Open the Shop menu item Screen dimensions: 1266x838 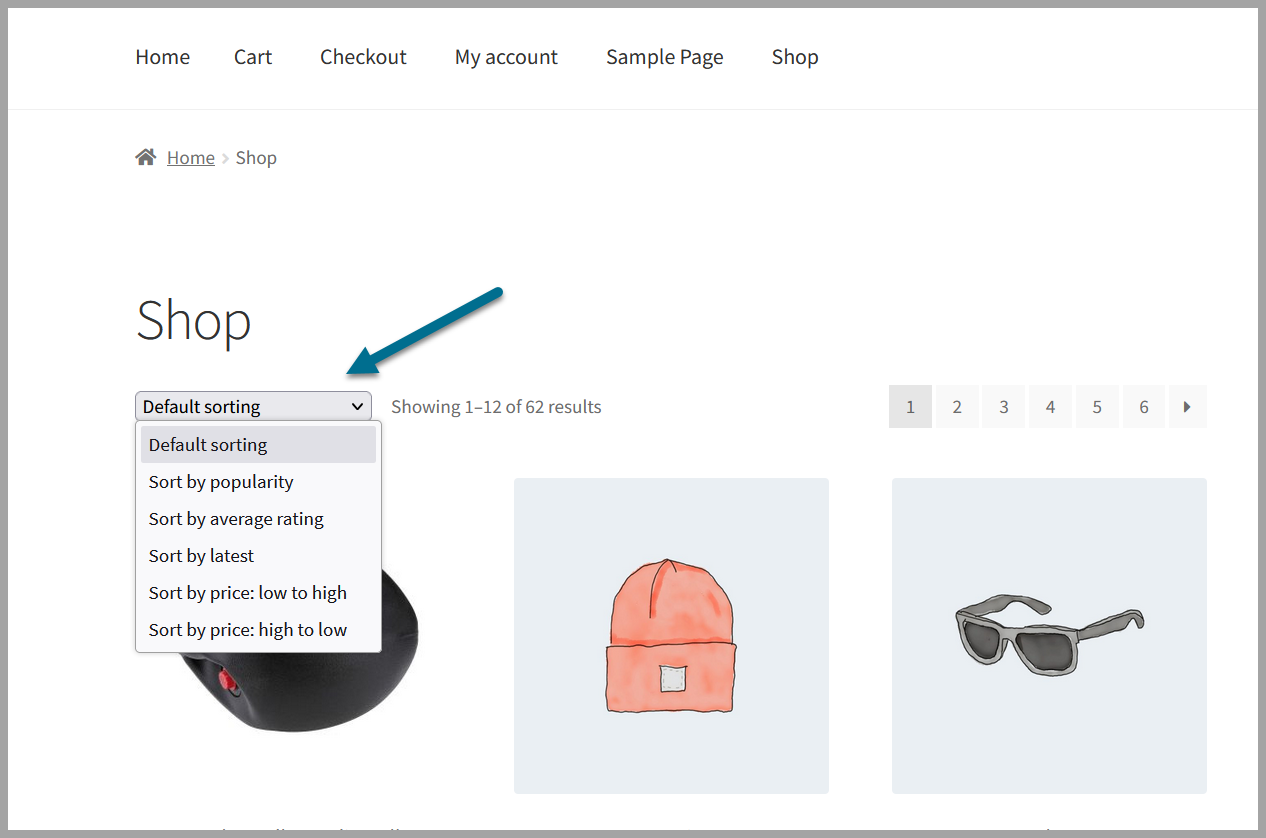(794, 57)
